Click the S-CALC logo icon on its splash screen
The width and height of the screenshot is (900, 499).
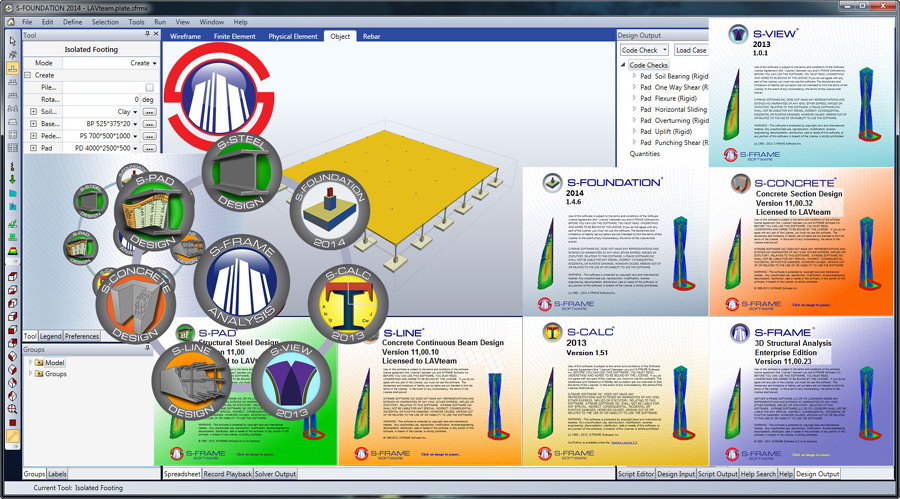click(552, 332)
